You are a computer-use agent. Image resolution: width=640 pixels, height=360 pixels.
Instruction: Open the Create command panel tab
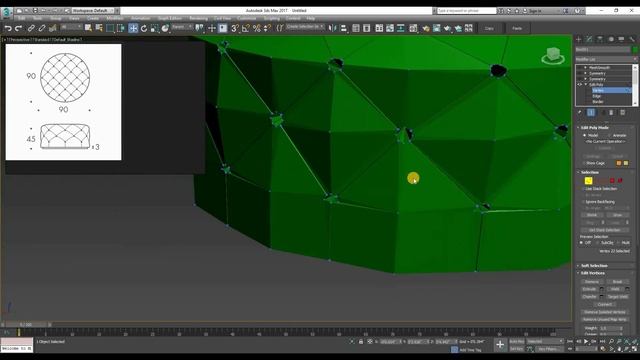coord(579,39)
